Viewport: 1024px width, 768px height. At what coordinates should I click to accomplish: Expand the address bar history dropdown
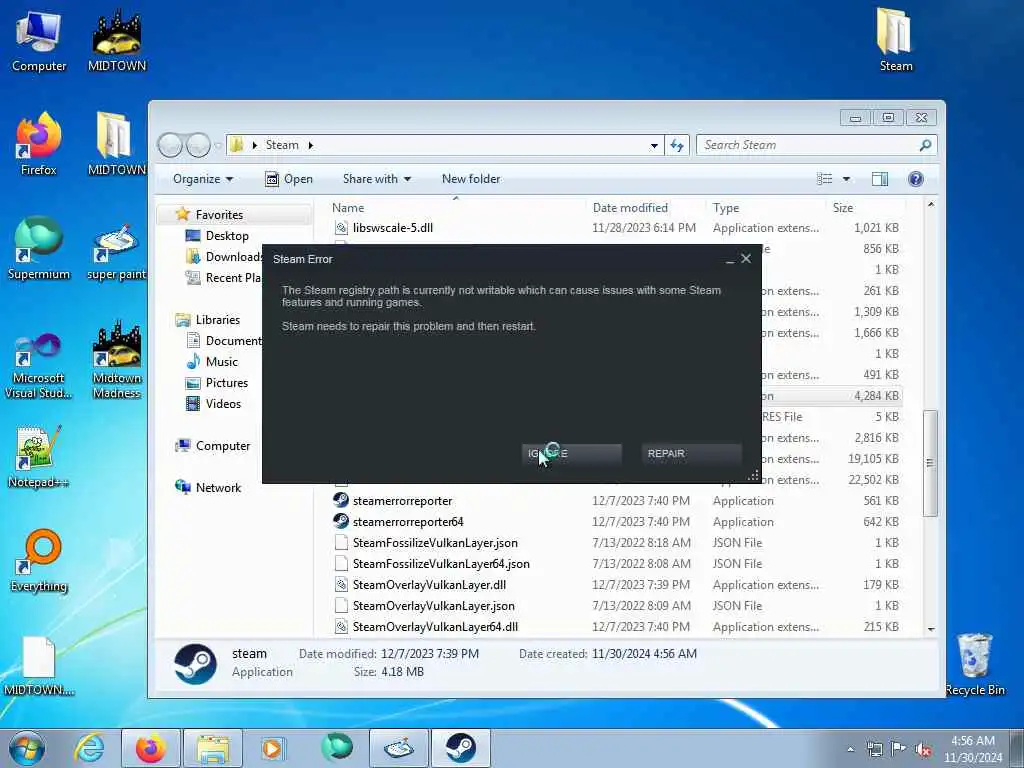(654, 146)
